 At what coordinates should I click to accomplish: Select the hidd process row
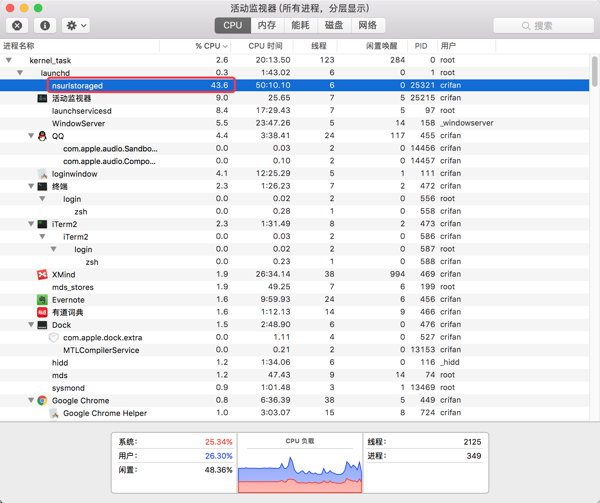pos(294,363)
